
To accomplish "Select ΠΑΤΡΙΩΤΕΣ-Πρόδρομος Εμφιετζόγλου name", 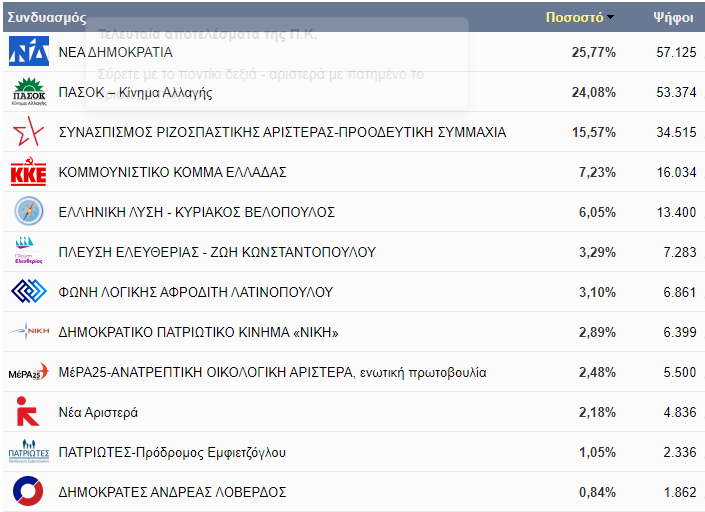I will (x=172, y=453).
